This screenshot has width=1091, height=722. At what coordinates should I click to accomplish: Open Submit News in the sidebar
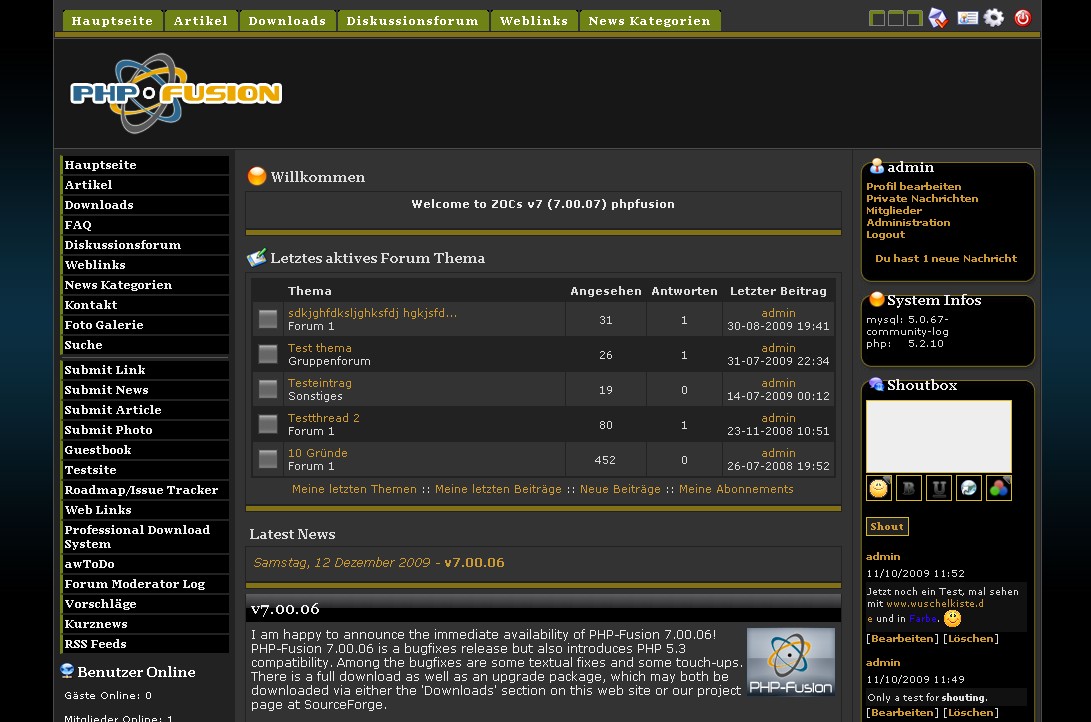coord(145,390)
